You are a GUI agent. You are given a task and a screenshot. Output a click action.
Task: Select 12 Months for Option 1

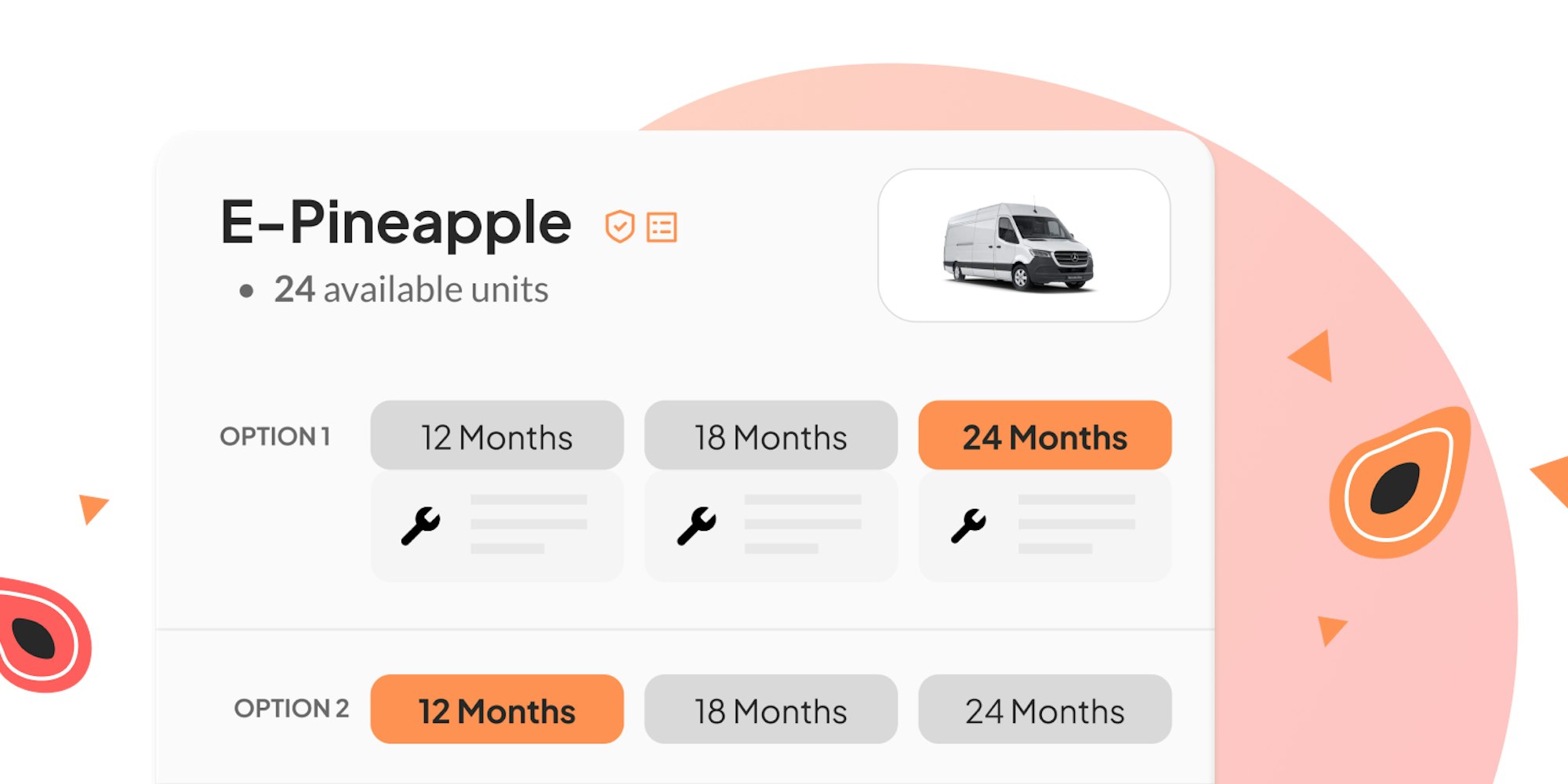tap(496, 436)
